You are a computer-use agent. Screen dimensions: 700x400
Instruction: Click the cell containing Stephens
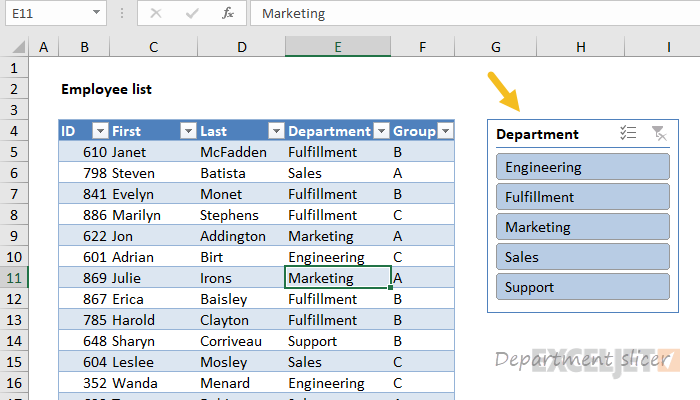pyautogui.click(x=242, y=215)
